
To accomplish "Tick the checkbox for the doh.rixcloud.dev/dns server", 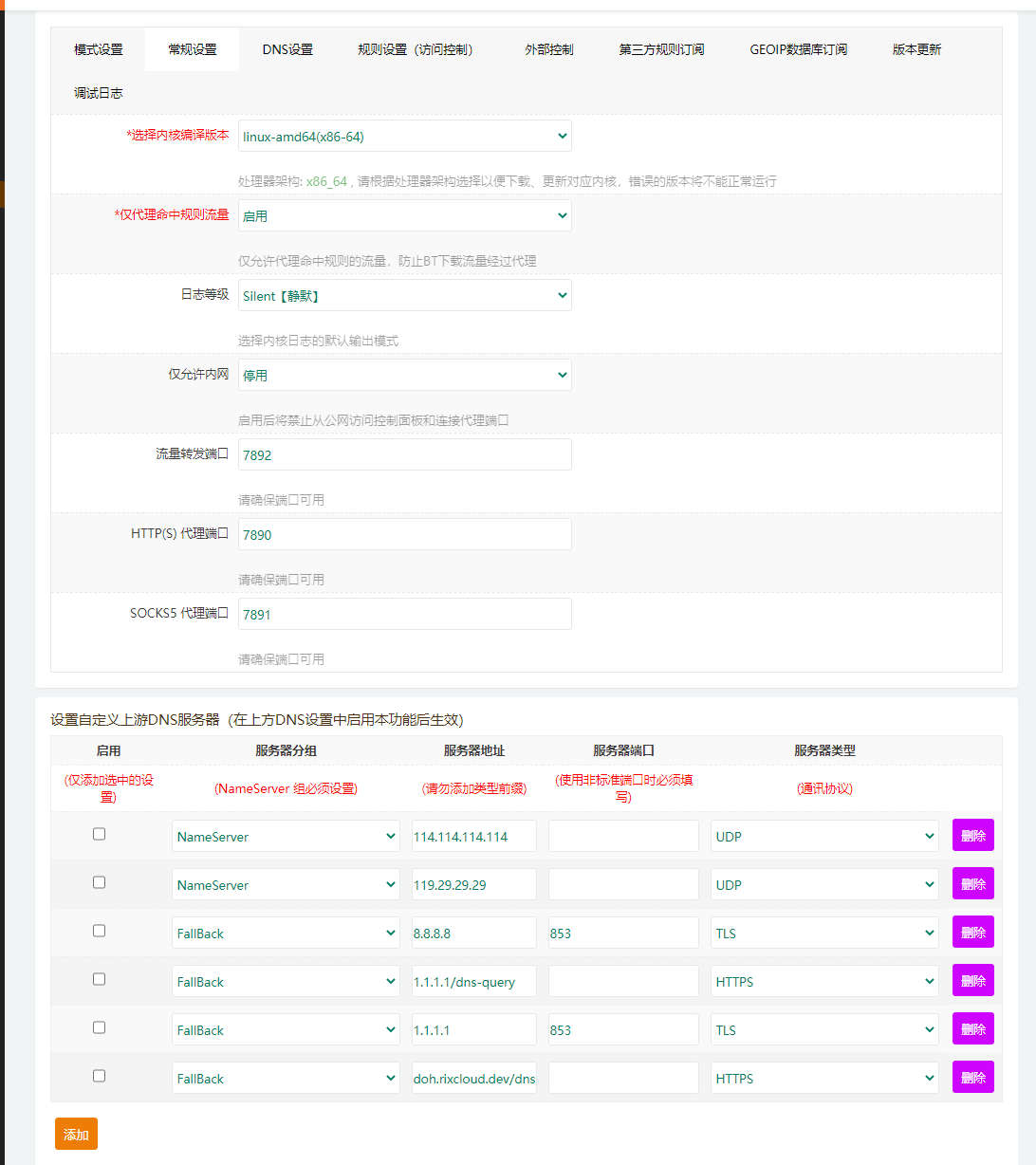I will pyautogui.click(x=99, y=1076).
